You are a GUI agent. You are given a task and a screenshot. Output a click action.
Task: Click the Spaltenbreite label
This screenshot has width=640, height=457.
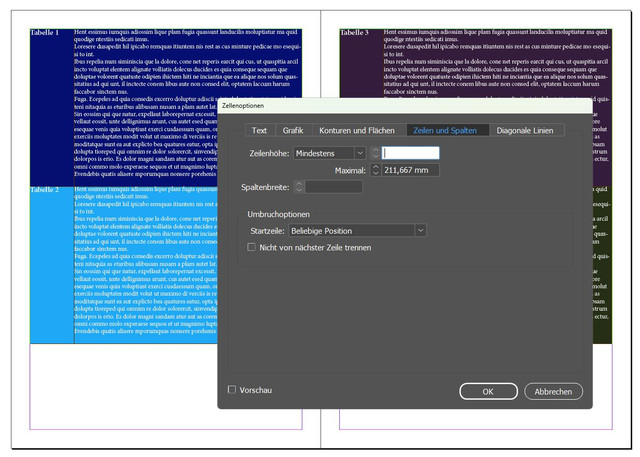[x=265, y=187]
